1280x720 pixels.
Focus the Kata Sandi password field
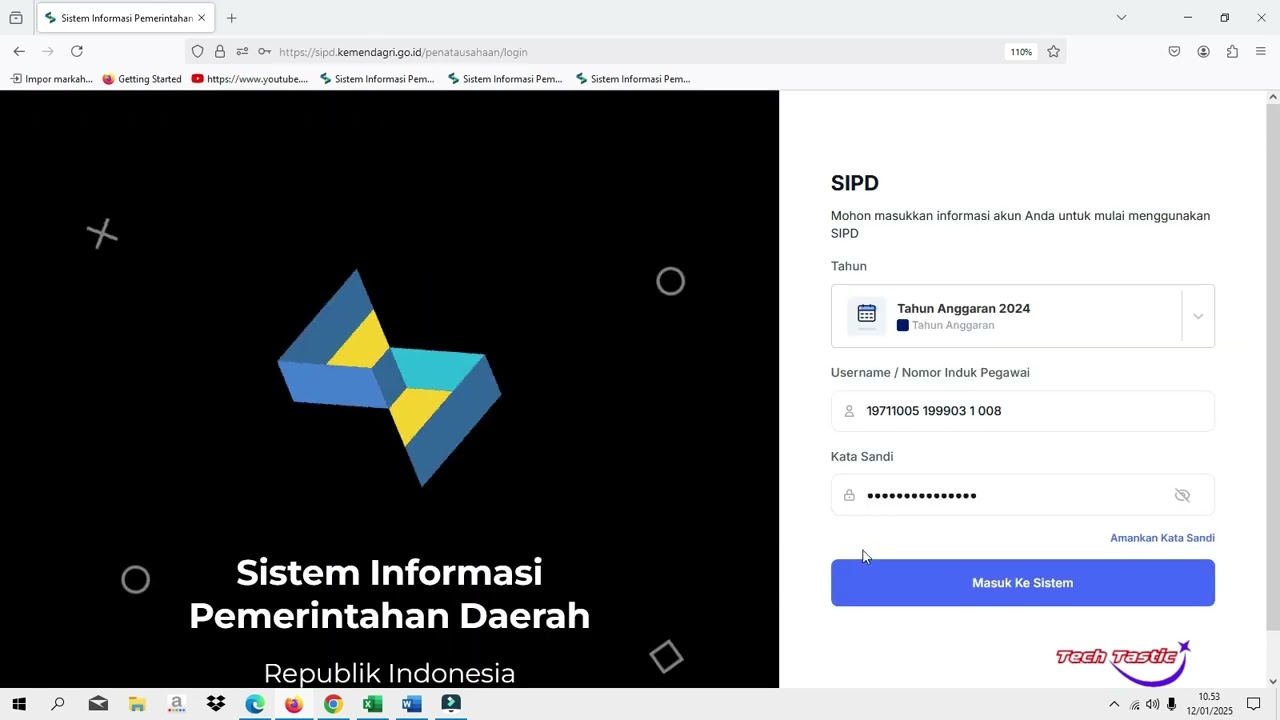(x=1022, y=495)
